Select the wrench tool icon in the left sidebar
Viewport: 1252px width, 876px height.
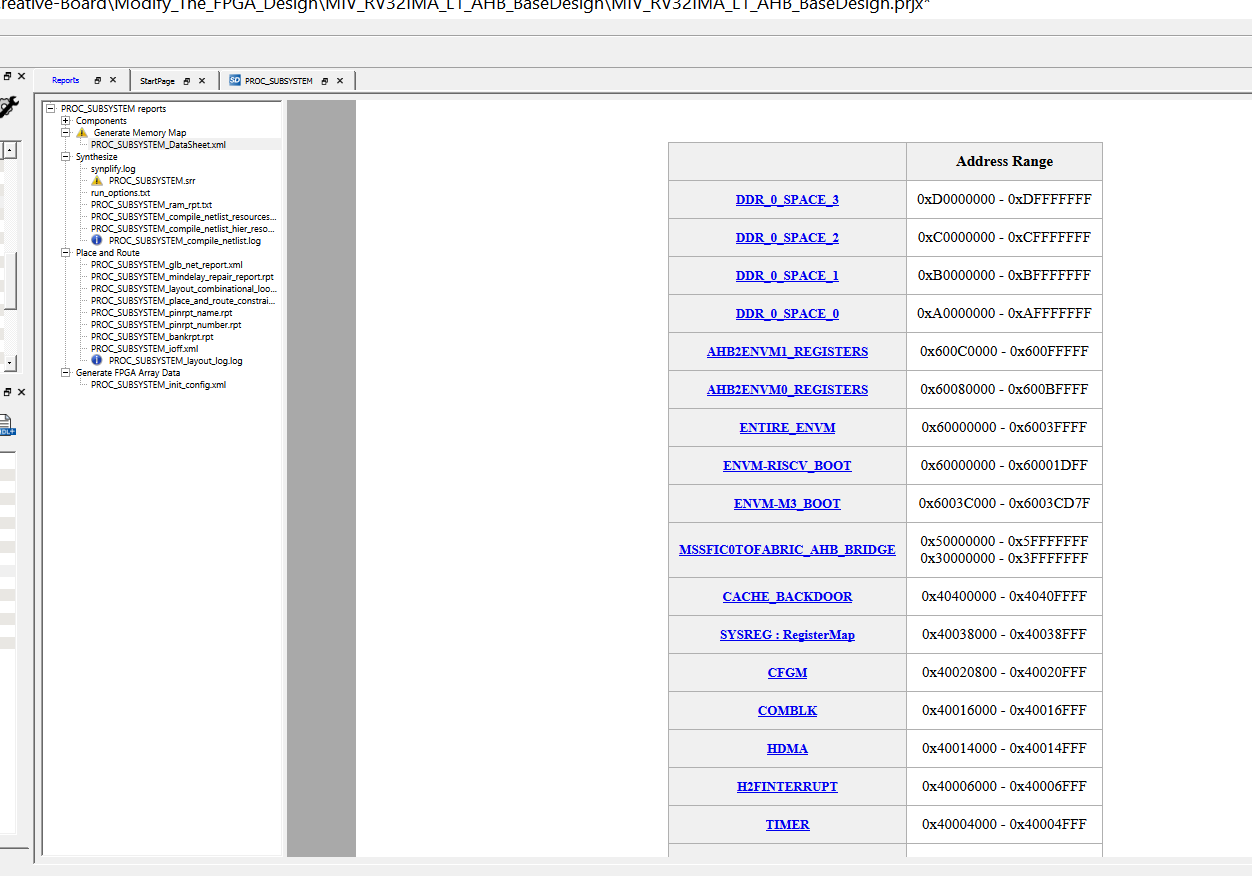coord(10,105)
